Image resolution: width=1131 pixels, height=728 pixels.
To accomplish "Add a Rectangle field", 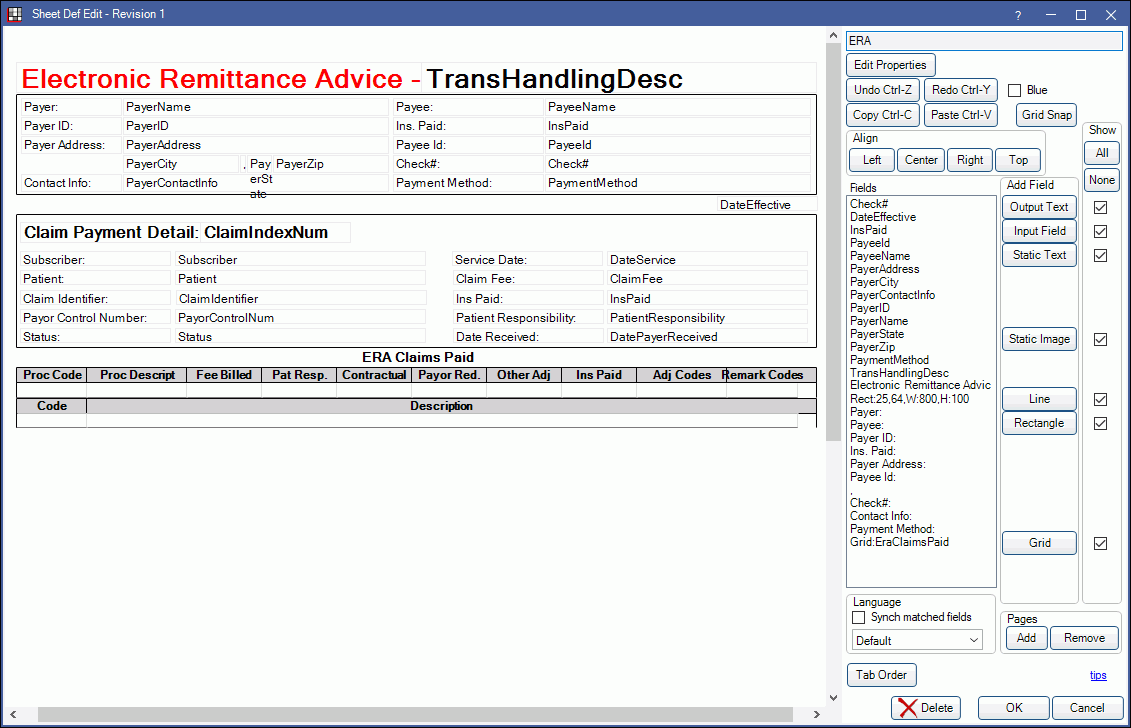I will click(1039, 423).
